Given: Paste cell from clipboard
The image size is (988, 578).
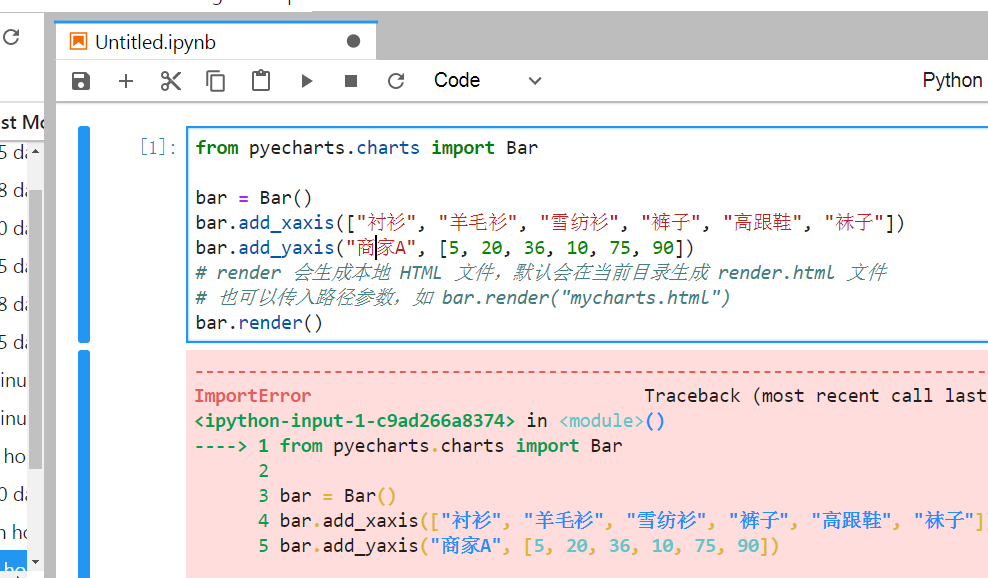Looking at the screenshot, I should click(x=260, y=81).
